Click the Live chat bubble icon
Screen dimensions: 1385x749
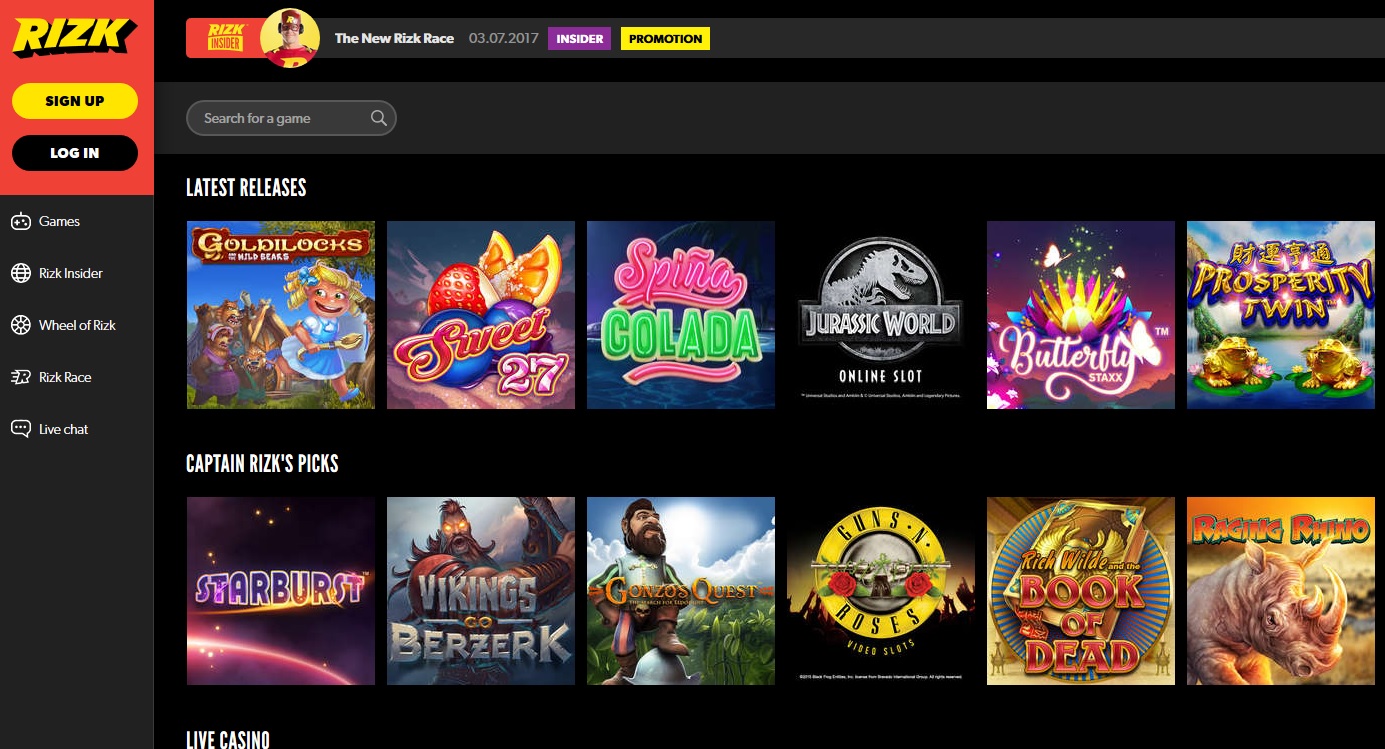coord(20,429)
